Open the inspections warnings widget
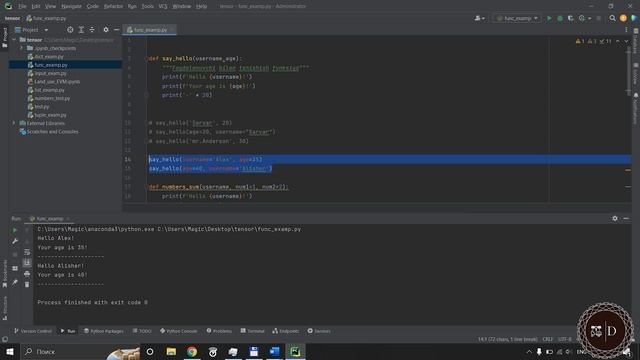640x360 pixels. [593, 41]
